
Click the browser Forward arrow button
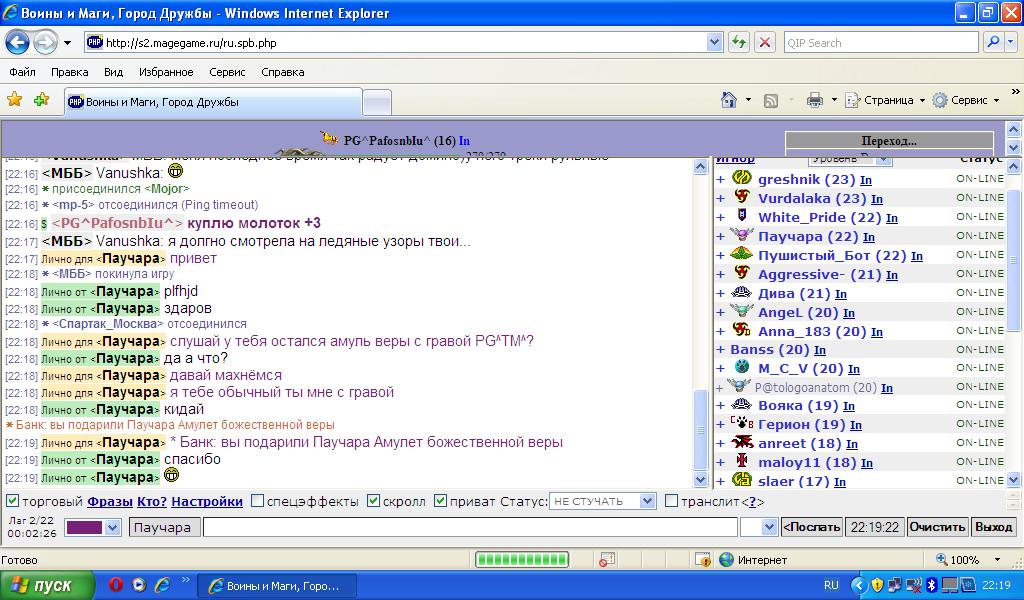tap(45, 43)
